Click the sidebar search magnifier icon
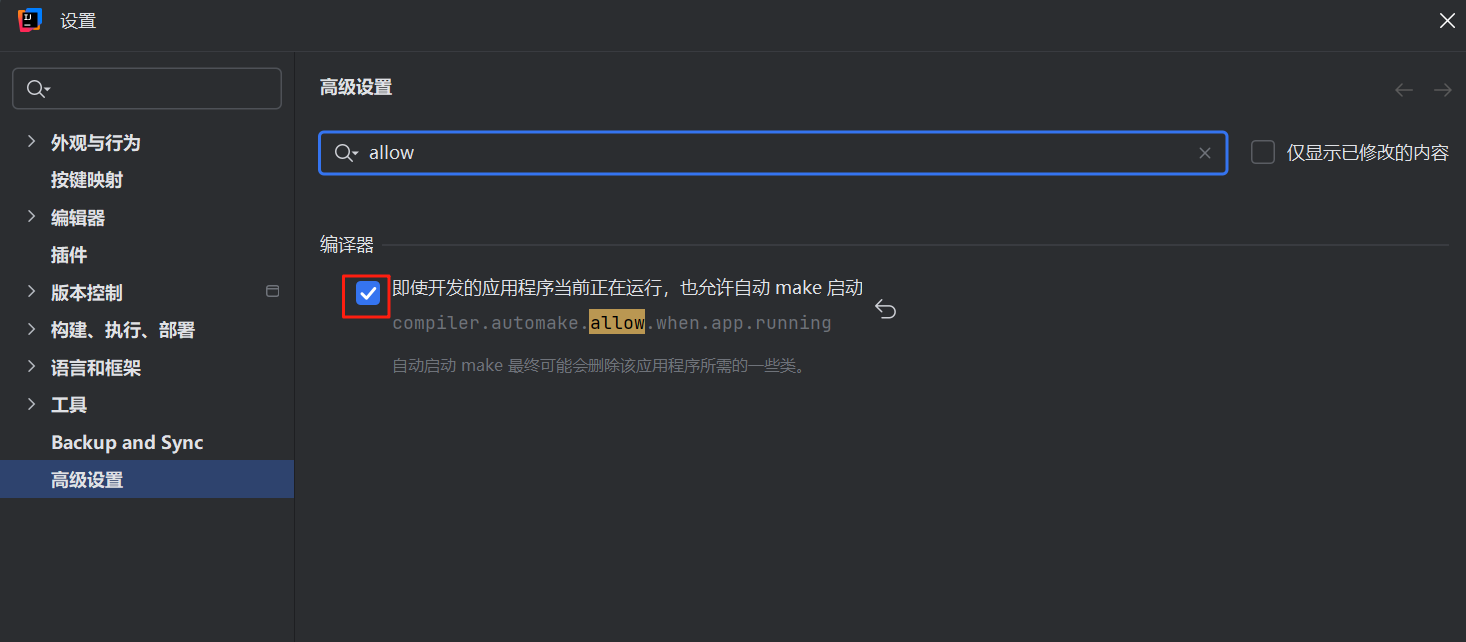The image size is (1466, 642). pyautogui.click(x=36, y=89)
